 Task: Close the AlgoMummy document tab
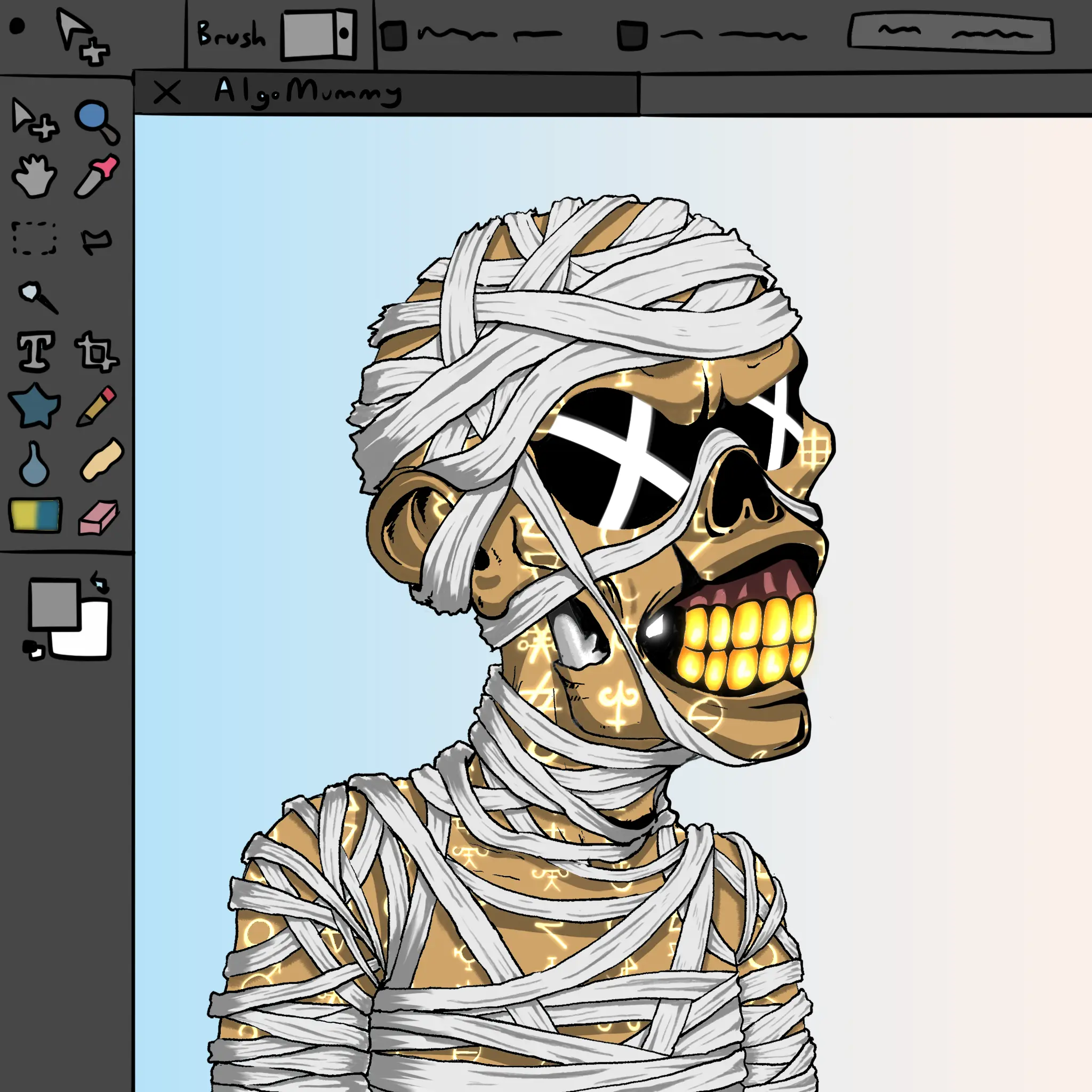pyautogui.click(x=167, y=93)
